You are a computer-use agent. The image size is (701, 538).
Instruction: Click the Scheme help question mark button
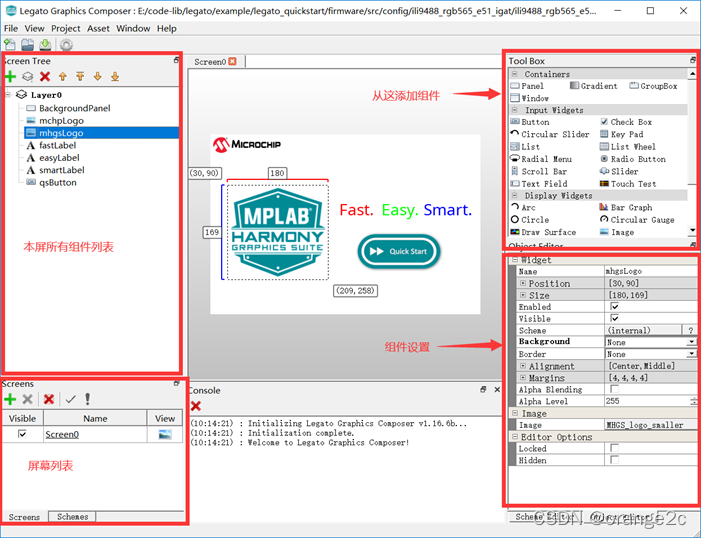690,330
